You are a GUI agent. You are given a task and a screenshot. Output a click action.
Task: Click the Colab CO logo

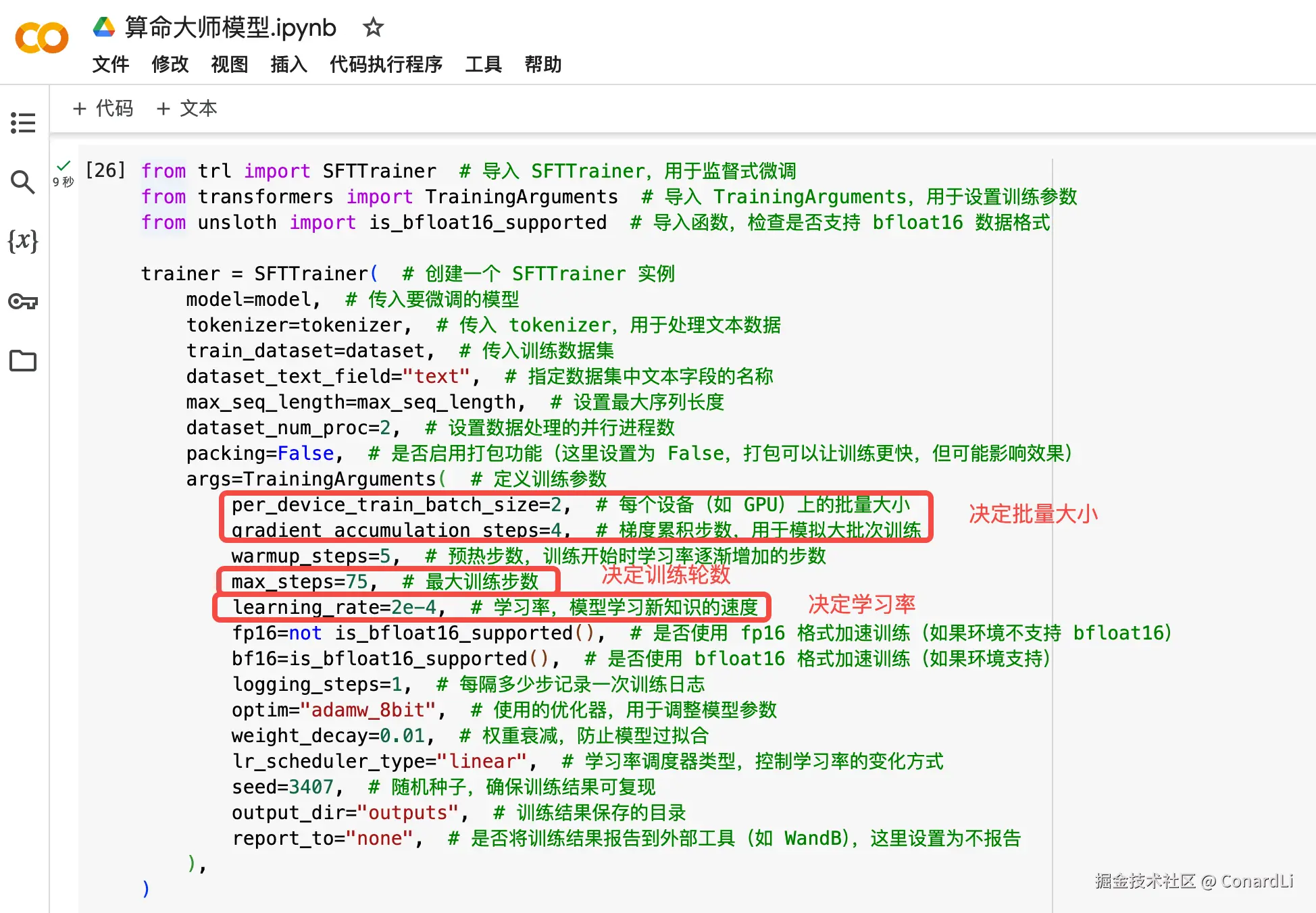pyautogui.click(x=42, y=38)
